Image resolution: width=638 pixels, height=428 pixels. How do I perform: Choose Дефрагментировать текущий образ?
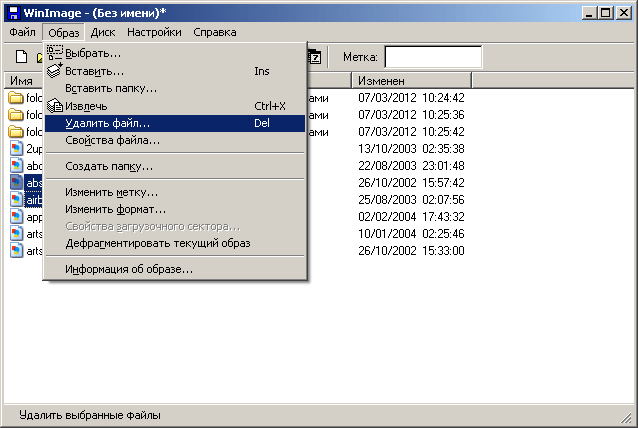coord(175,243)
